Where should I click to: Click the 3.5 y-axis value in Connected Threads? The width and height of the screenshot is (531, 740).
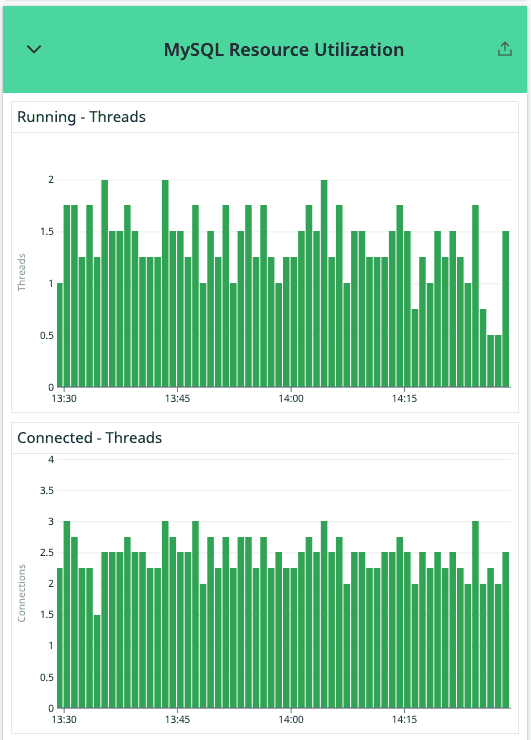pos(47,490)
